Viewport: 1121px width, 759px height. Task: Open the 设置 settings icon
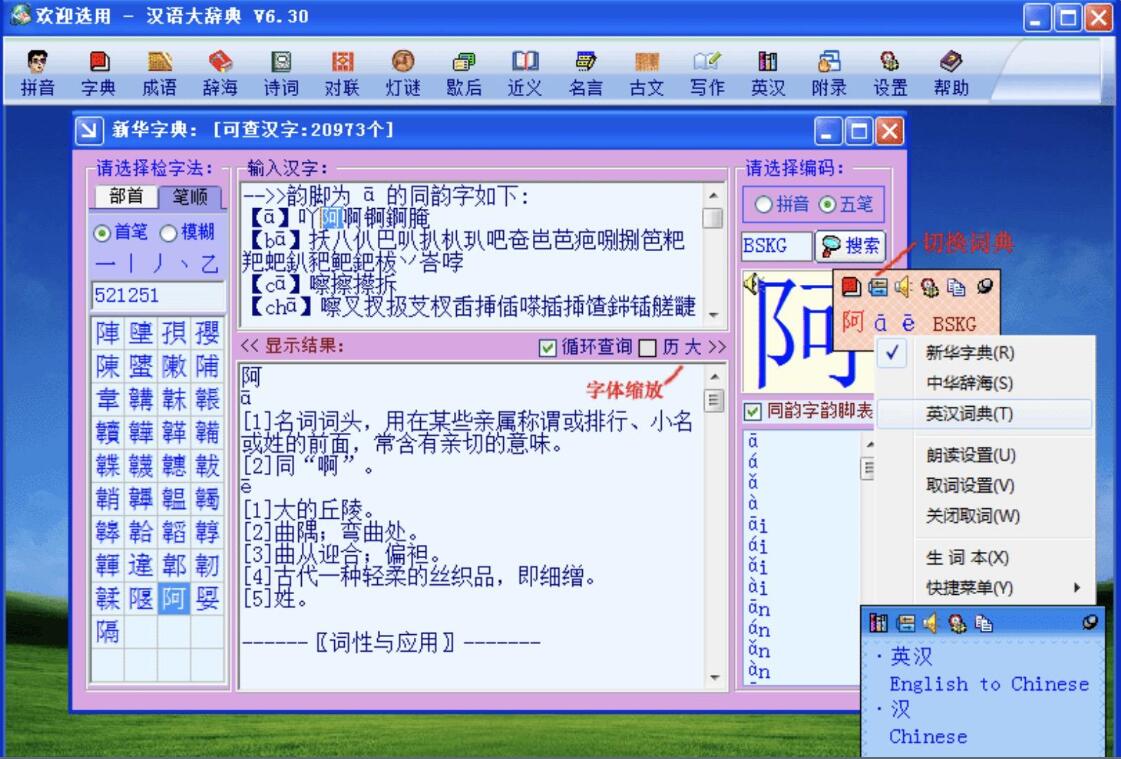(890, 75)
